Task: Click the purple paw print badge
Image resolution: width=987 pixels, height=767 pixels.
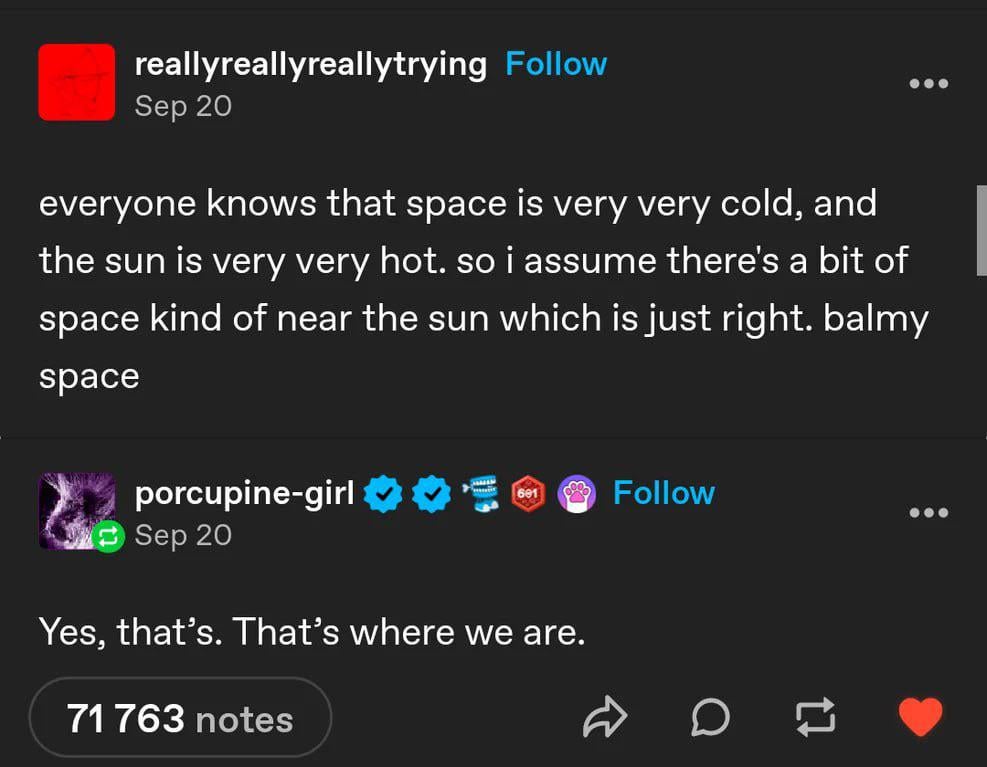Action: [x=577, y=494]
